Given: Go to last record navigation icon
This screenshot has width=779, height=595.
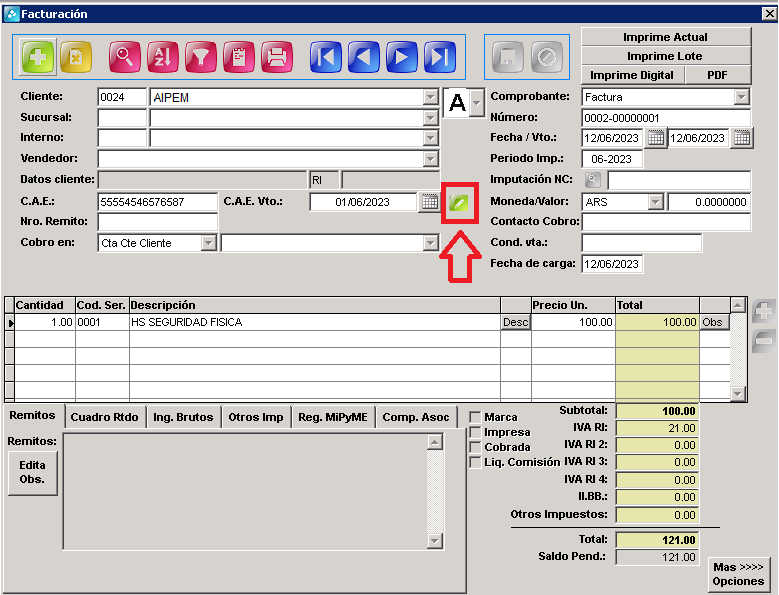Looking at the screenshot, I should point(440,57).
